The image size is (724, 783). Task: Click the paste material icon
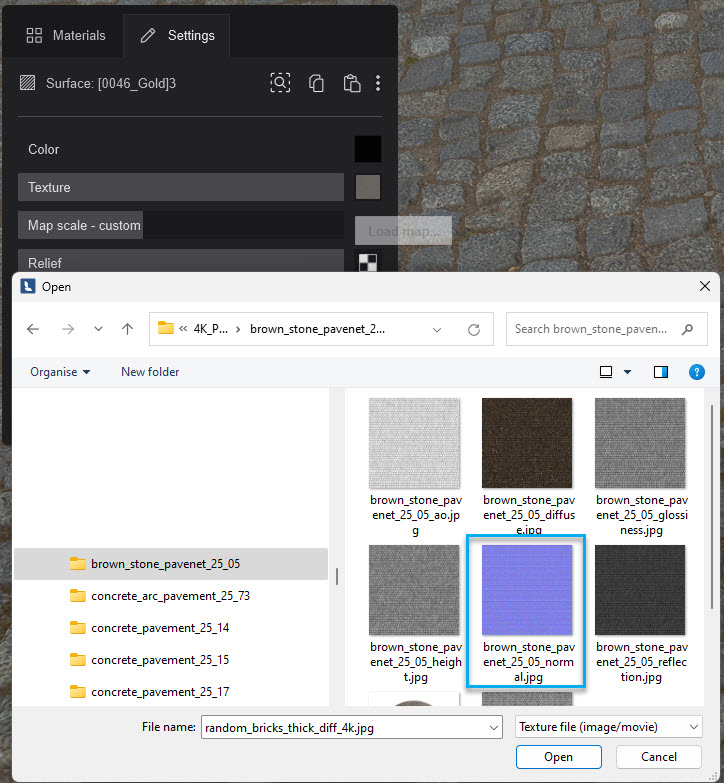tap(351, 83)
